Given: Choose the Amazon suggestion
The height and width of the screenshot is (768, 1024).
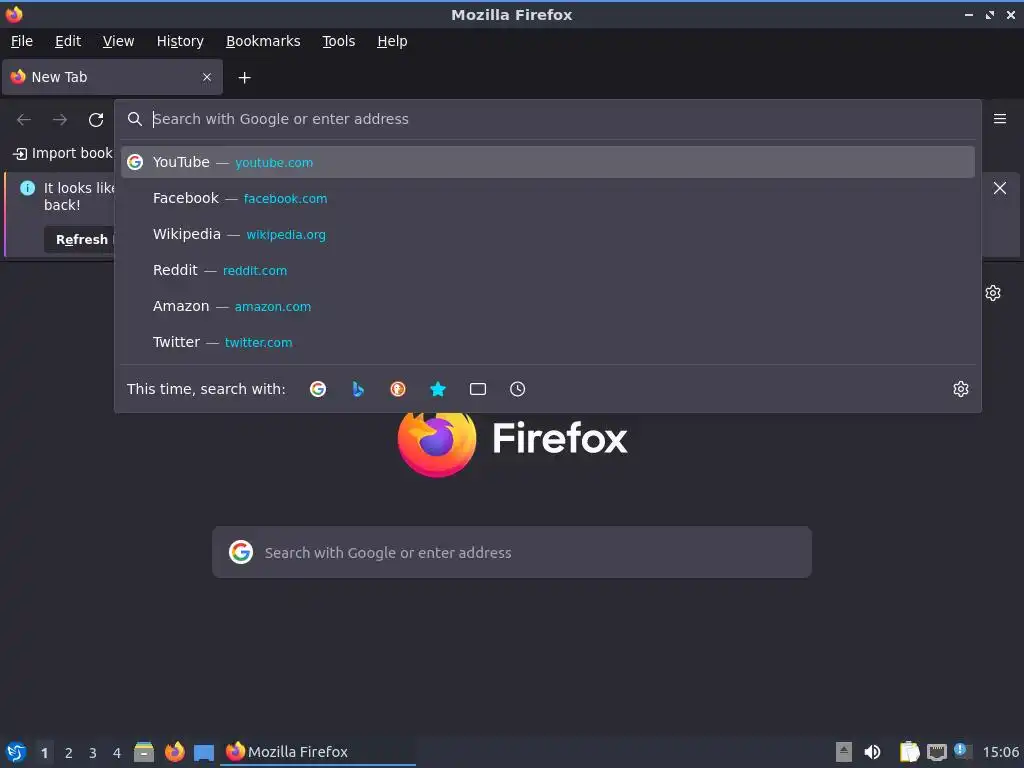Looking at the screenshot, I should [547, 306].
